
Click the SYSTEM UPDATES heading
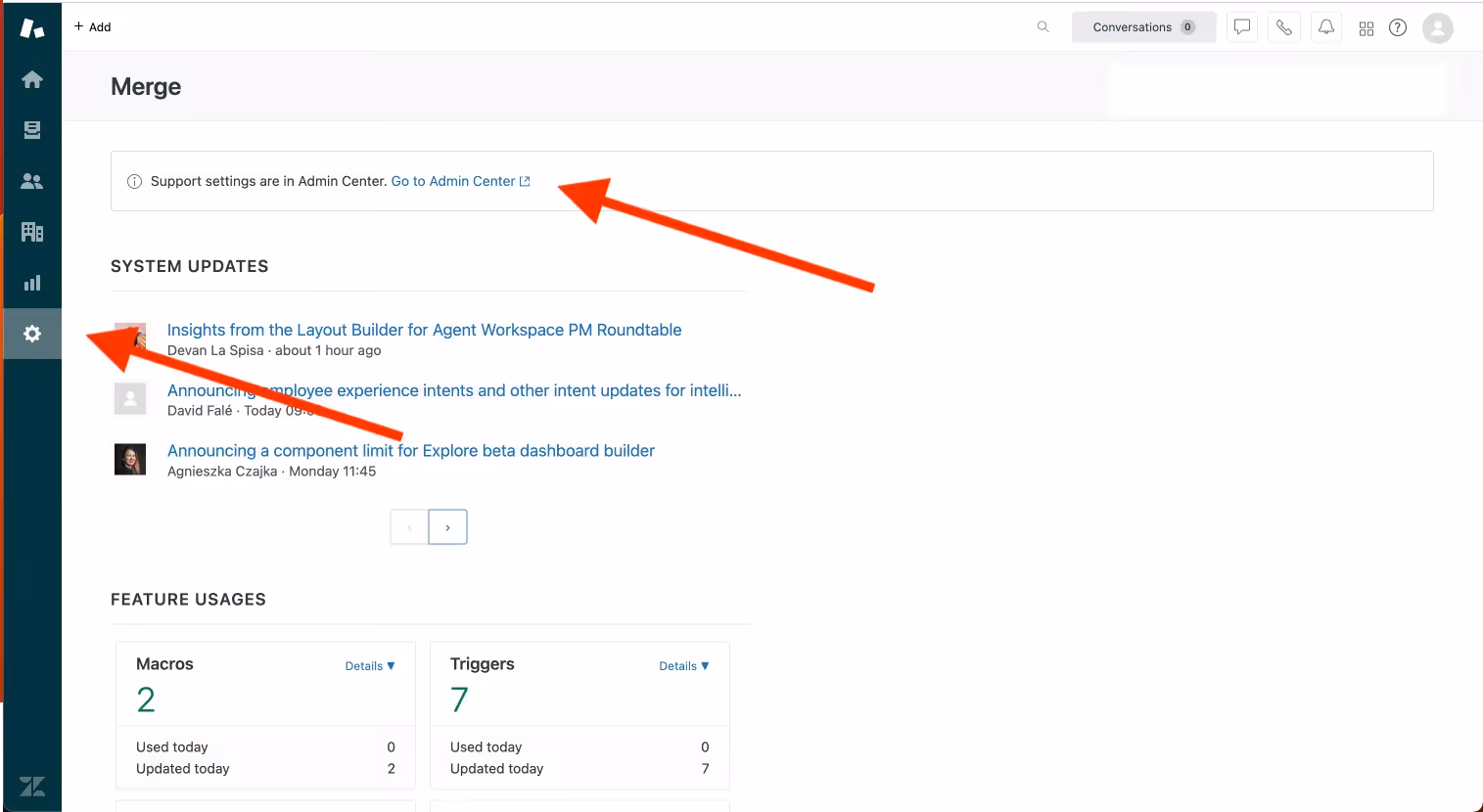190,266
